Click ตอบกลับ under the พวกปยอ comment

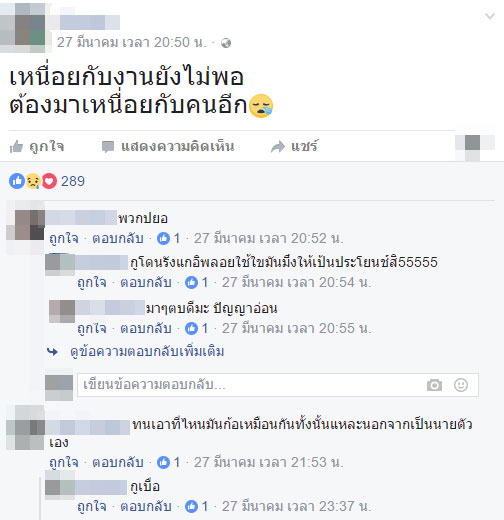click(x=118, y=239)
